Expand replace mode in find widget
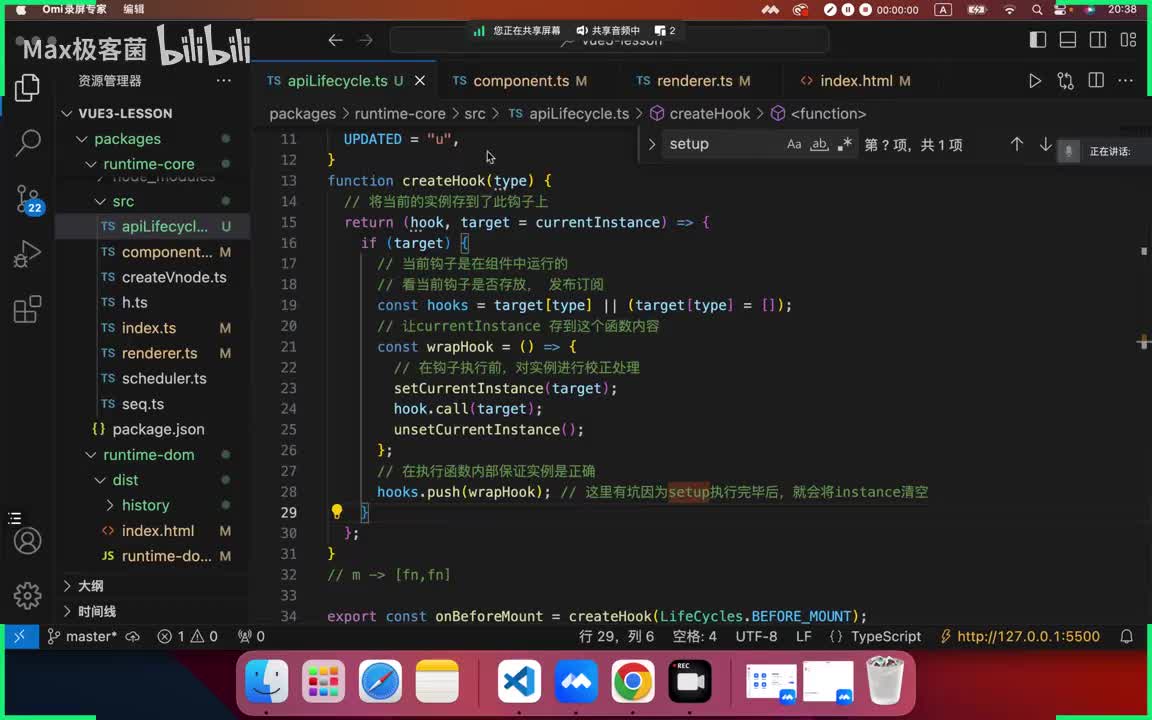Image resolution: width=1152 pixels, height=720 pixels. 652,144
